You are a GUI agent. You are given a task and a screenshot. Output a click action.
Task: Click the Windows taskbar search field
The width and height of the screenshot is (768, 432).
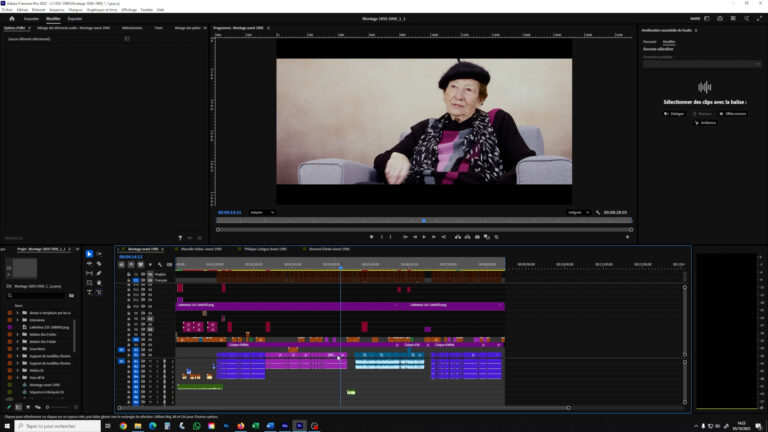[60, 425]
